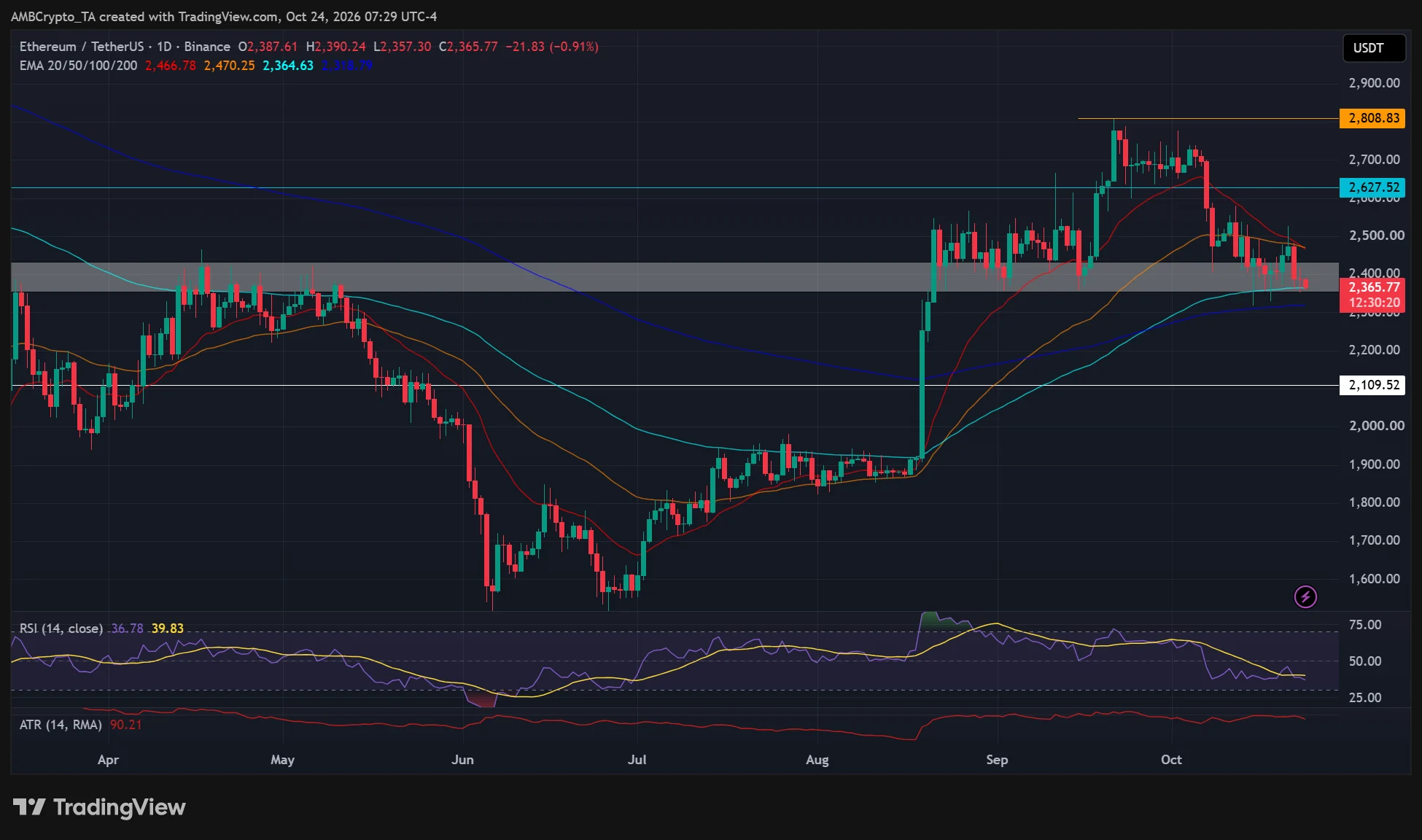
Task: Click the -21.83 (-0.91%) change value
Action: [552, 47]
